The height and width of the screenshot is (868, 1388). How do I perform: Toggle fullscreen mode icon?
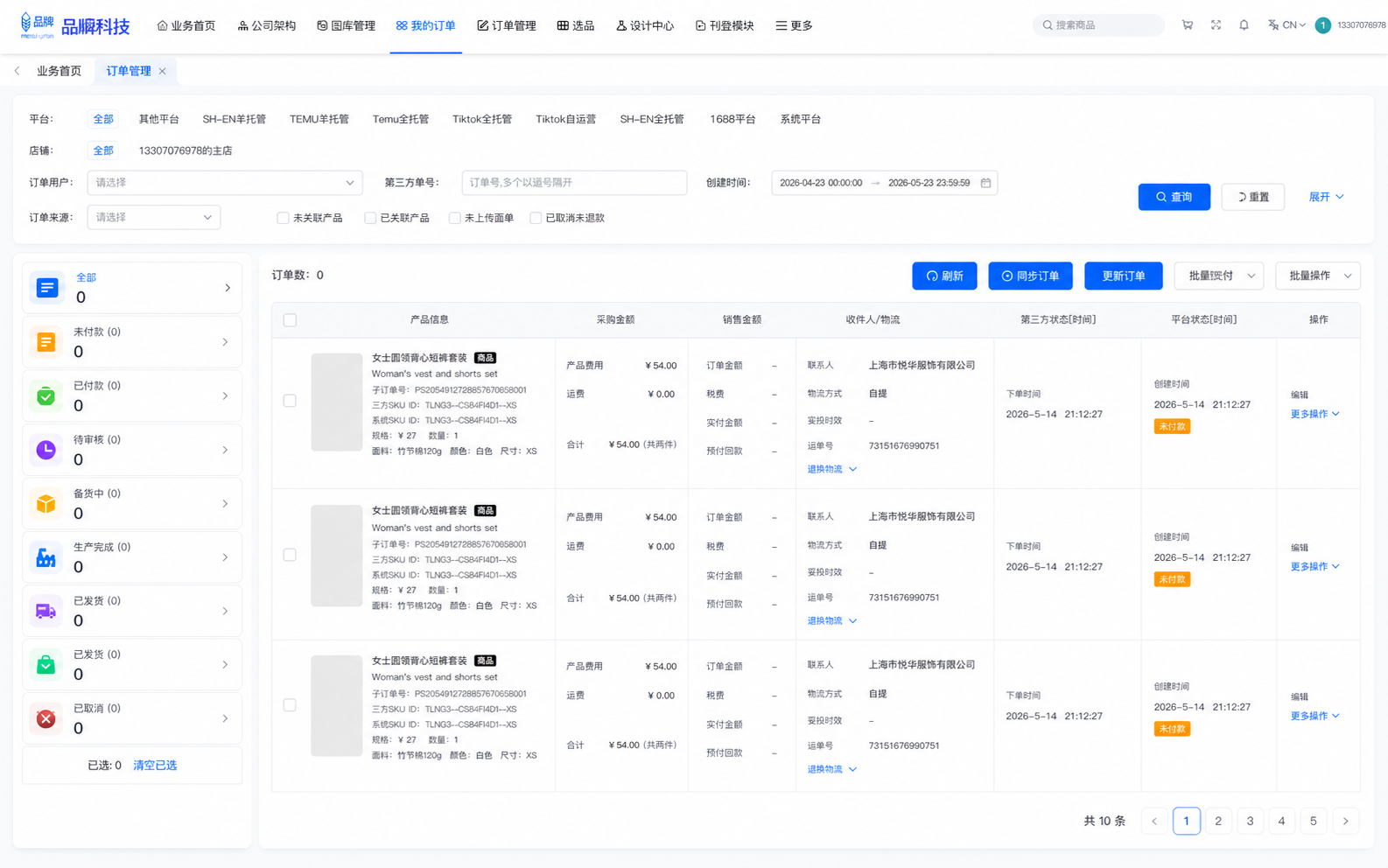(x=1216, y=25)
